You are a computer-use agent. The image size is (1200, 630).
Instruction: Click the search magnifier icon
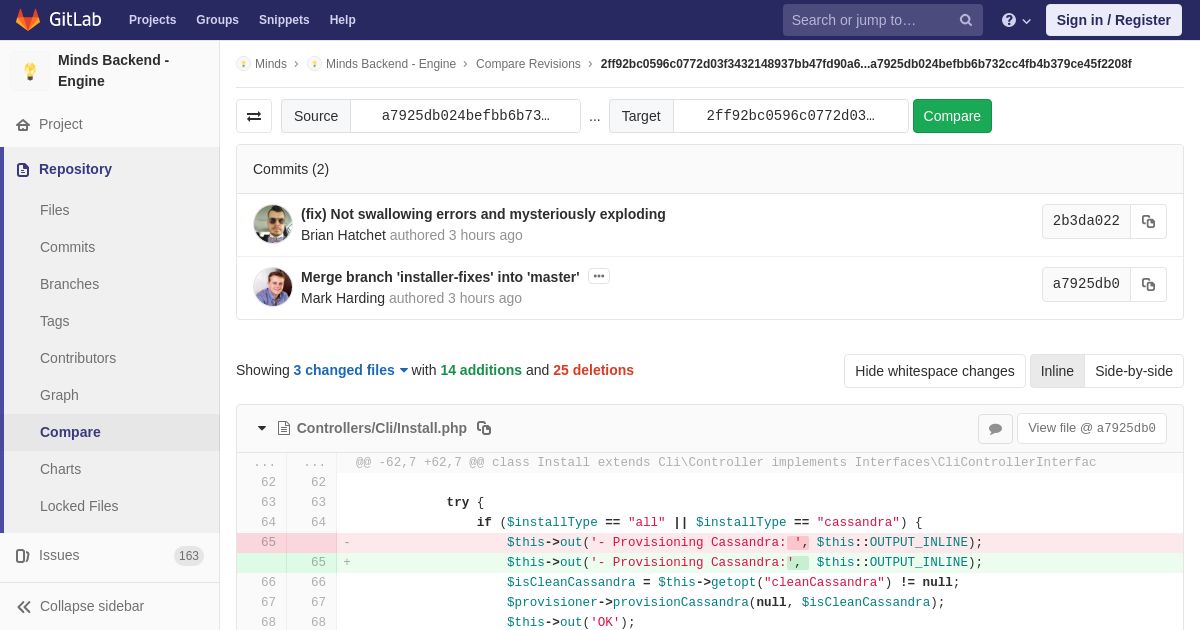(966, 20)
